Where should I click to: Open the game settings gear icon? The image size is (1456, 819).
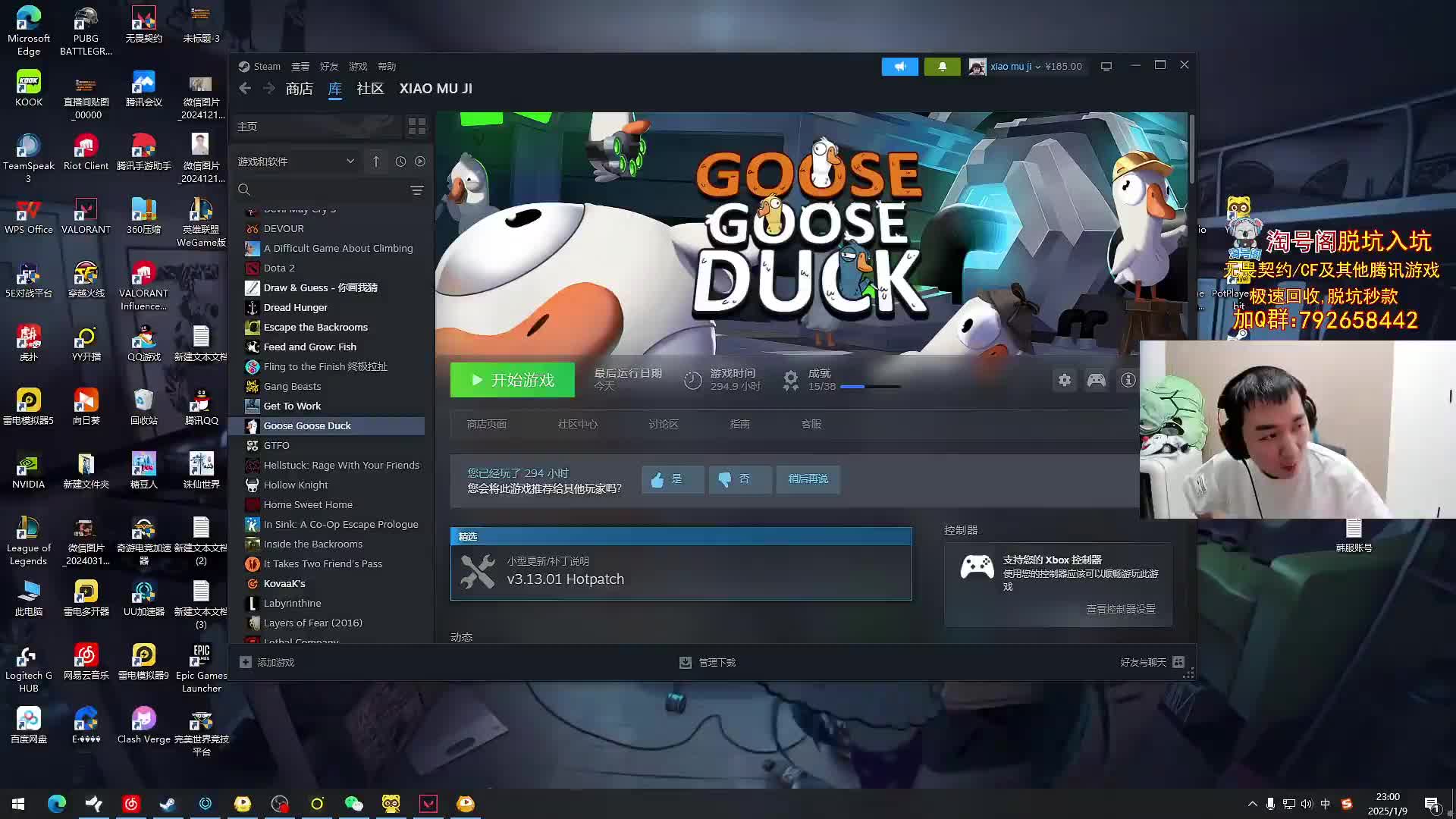[x=1065, y=380]
